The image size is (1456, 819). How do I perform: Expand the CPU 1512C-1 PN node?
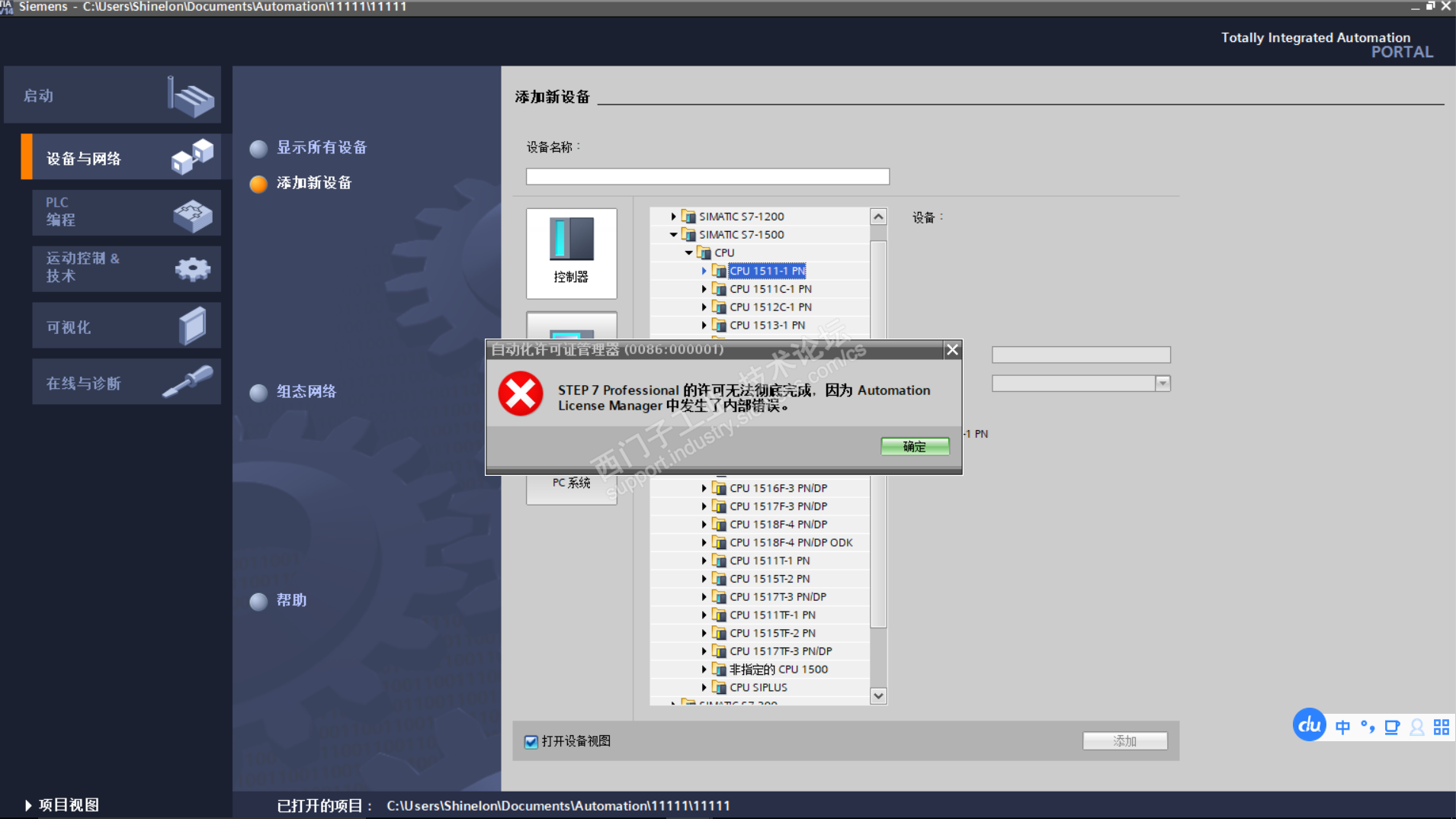(704, 307)
